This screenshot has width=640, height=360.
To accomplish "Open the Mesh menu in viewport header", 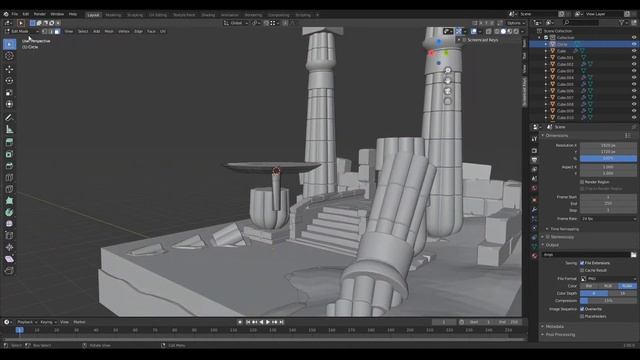I will 109,31.
